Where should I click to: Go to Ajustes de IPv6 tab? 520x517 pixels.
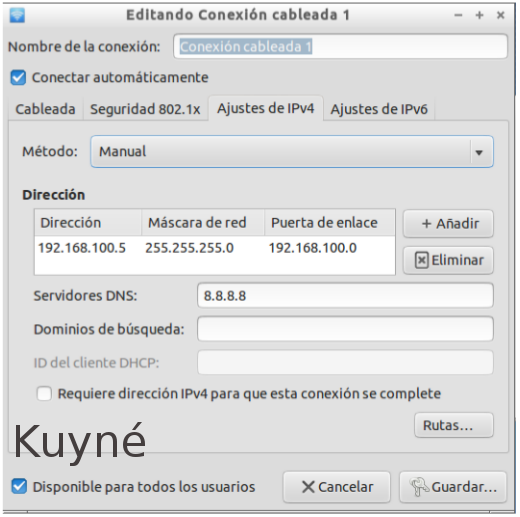[379, 109]
